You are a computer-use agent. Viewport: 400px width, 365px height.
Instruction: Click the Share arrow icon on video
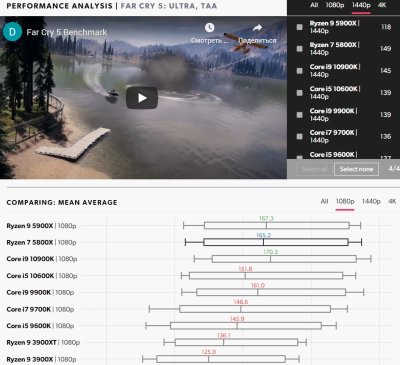click(257, 28)
